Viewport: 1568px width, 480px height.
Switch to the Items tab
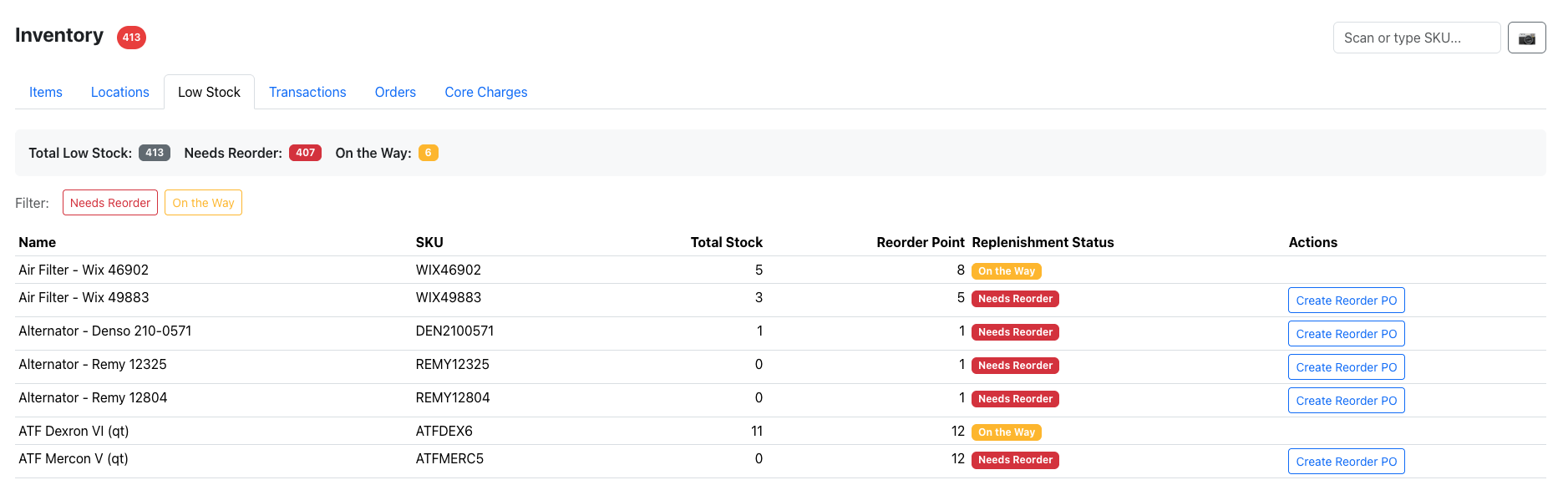(x=46, y=92)
